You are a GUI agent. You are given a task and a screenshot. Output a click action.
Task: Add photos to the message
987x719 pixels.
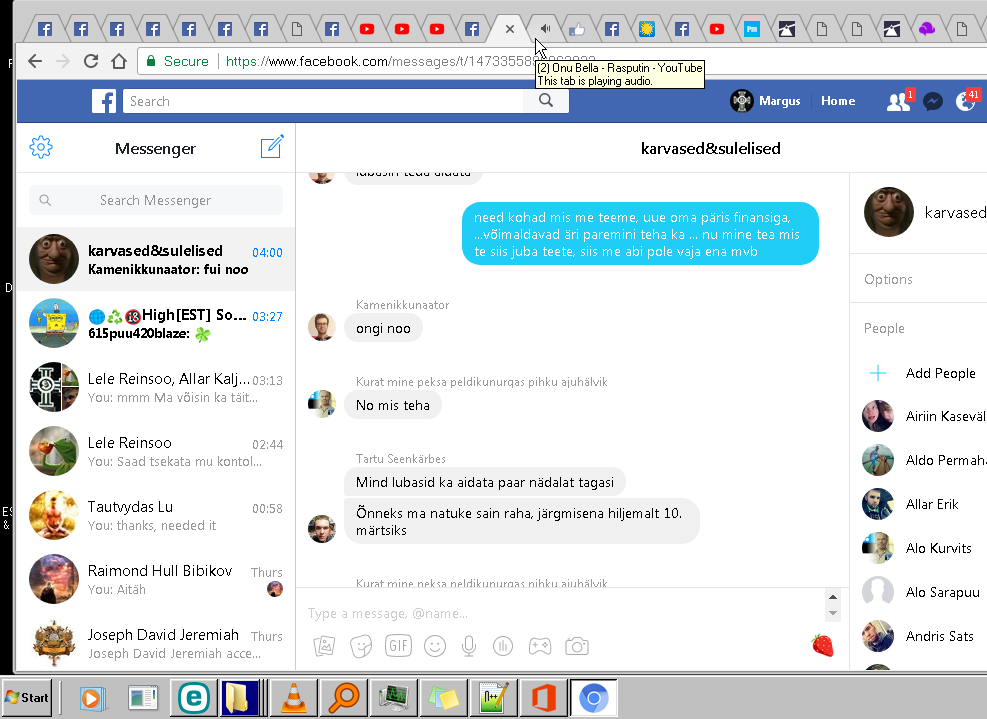tap(324, 646)
